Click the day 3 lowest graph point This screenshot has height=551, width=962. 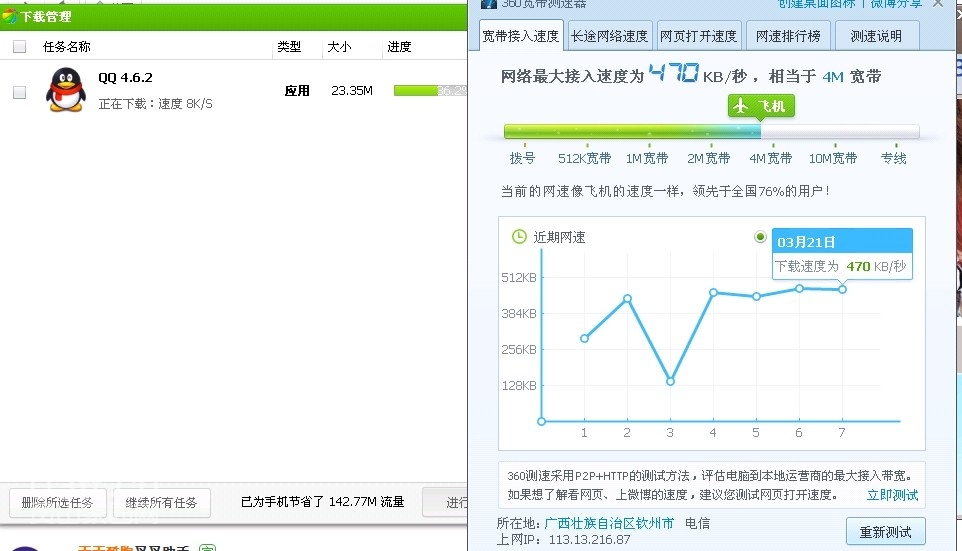point(670,381)
